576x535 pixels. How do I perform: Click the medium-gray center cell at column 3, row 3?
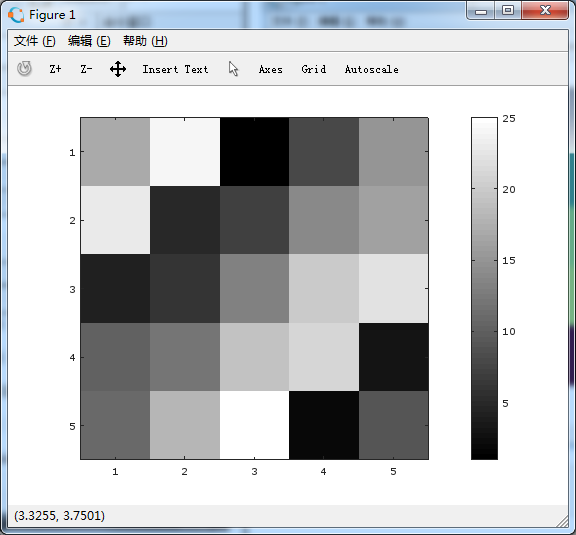(254, 288)
